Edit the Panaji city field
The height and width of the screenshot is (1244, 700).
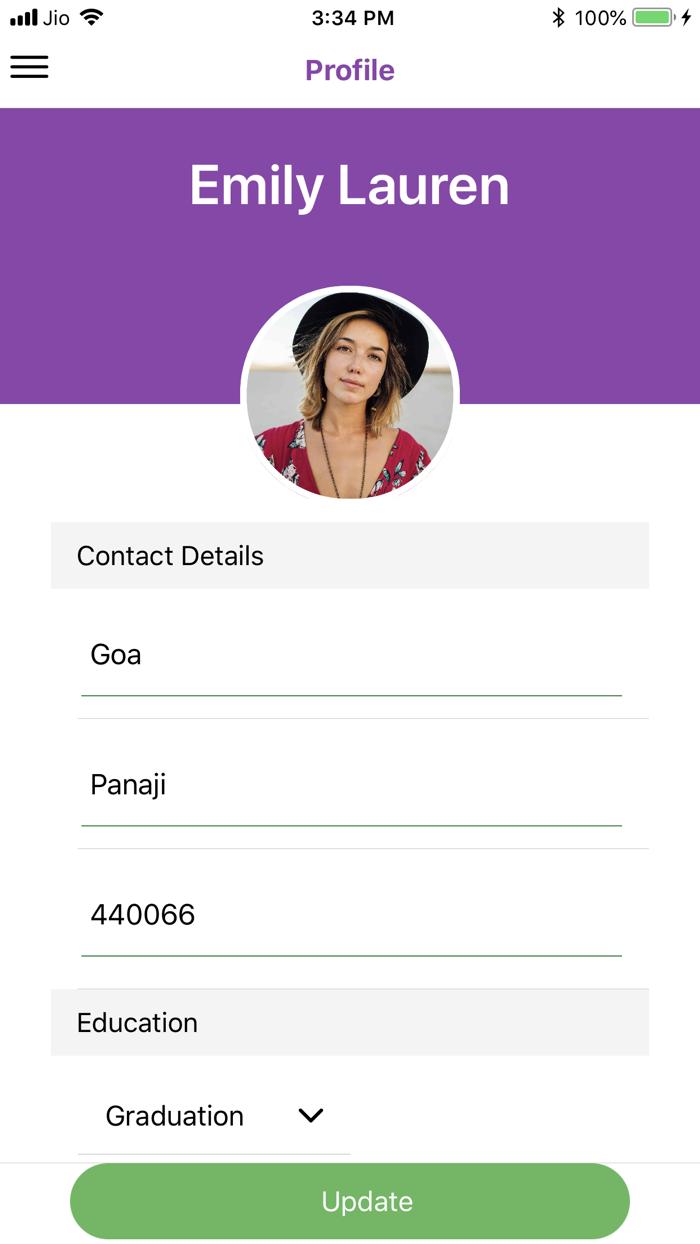350,785
